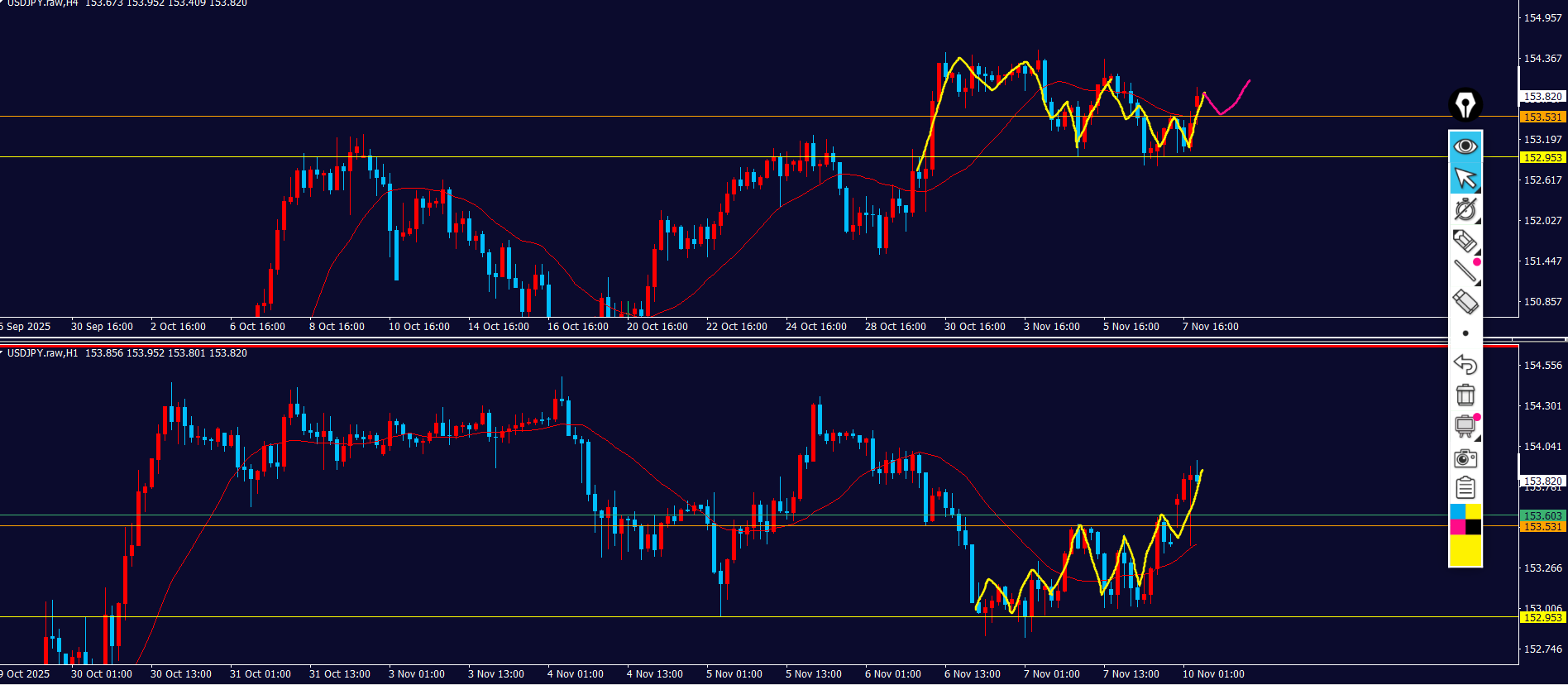Click the USDJPY.raw,H1 chart title
The image size is (1568, 685).
42,353
